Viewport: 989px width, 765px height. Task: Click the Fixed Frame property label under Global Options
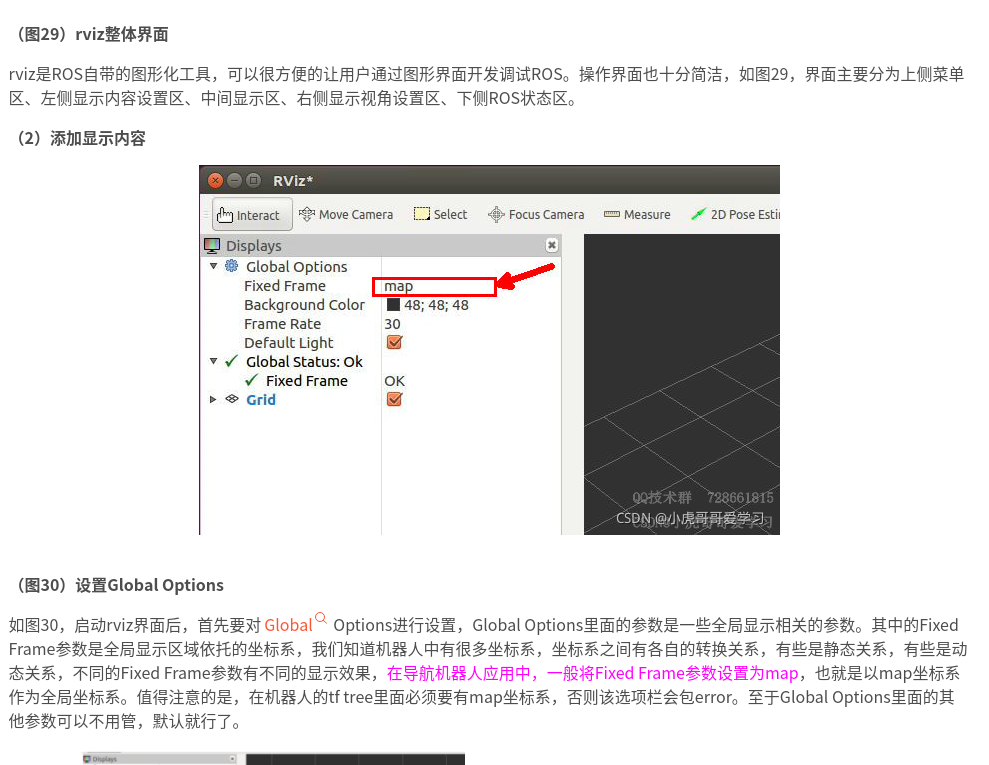click(284, 286)
